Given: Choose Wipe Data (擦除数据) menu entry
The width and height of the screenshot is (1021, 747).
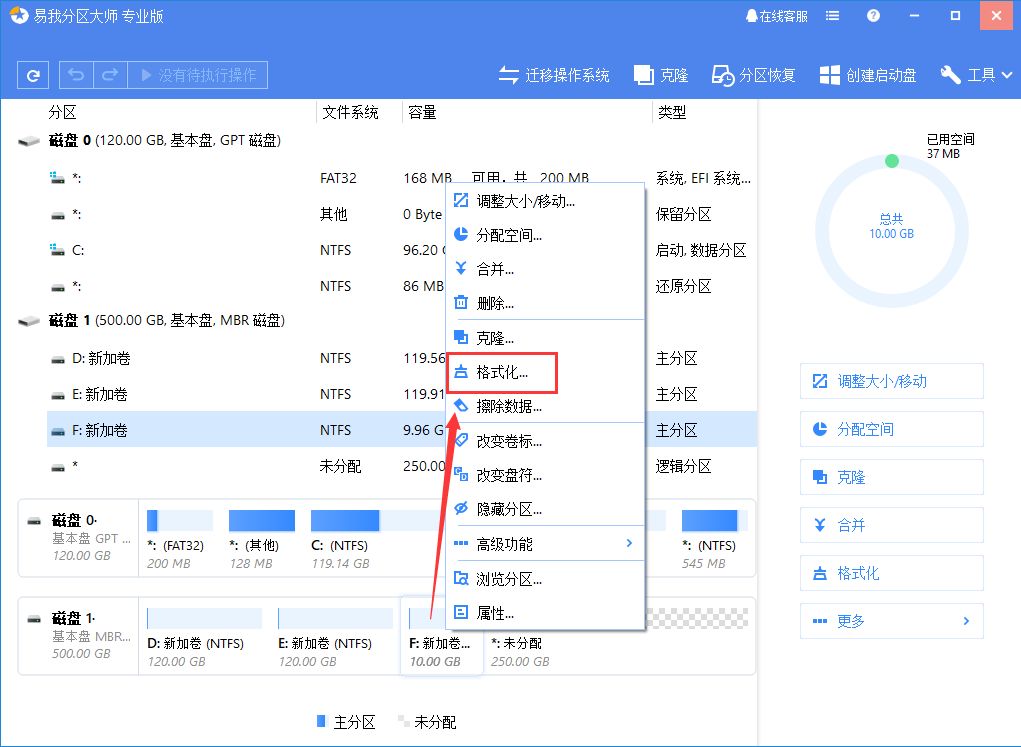Looking at the screenshot, I should [508, 406].
